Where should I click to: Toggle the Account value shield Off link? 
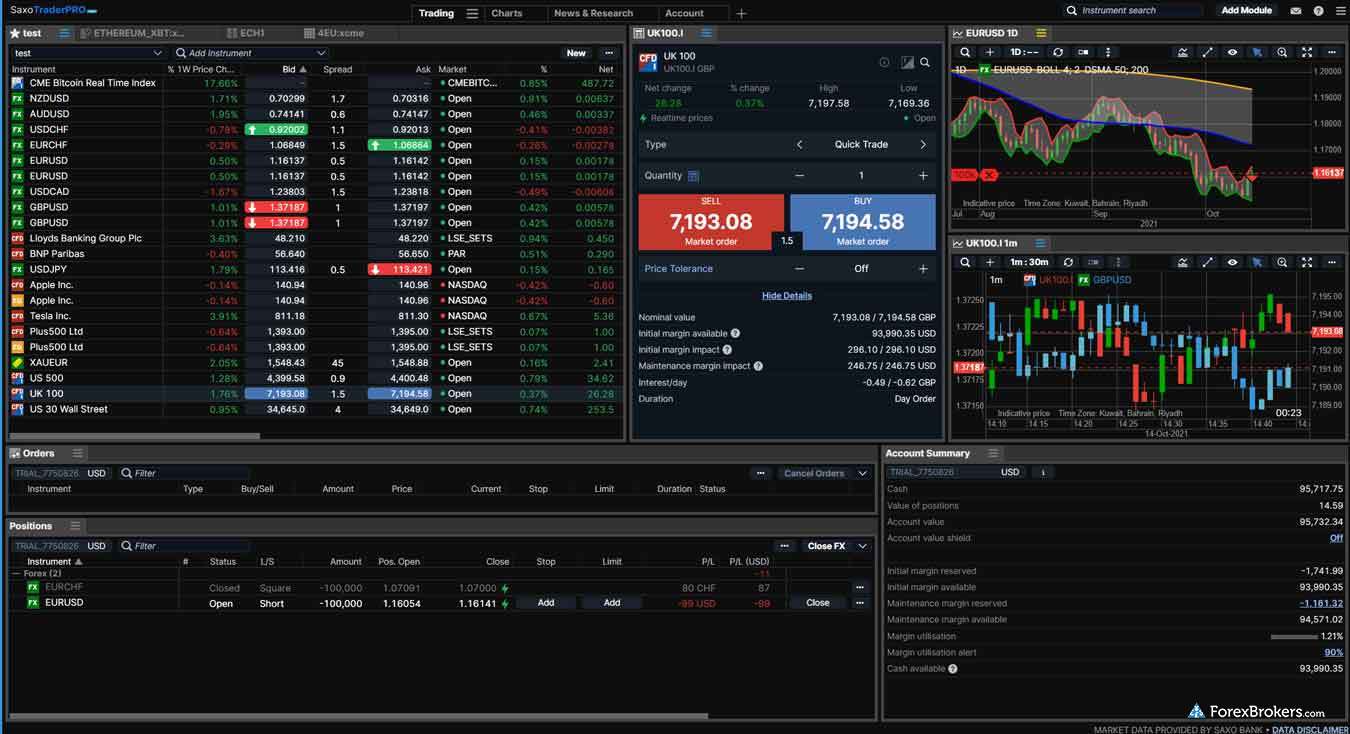1336,538
